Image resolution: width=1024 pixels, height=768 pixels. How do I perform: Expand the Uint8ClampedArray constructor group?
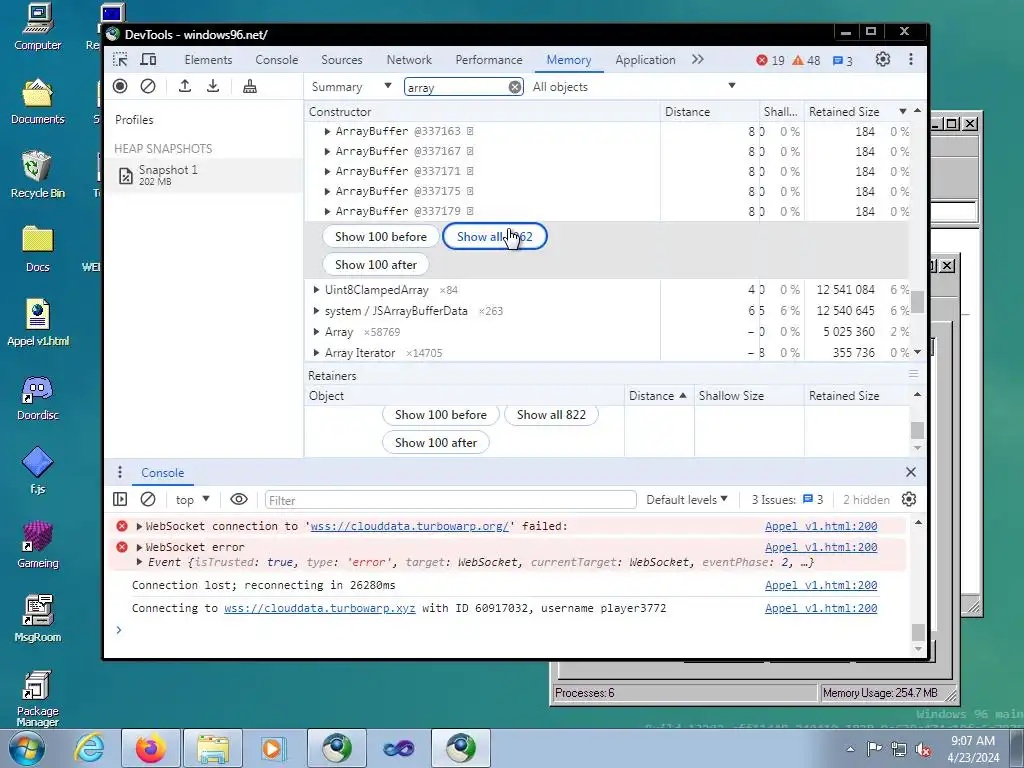pos(317,289)
